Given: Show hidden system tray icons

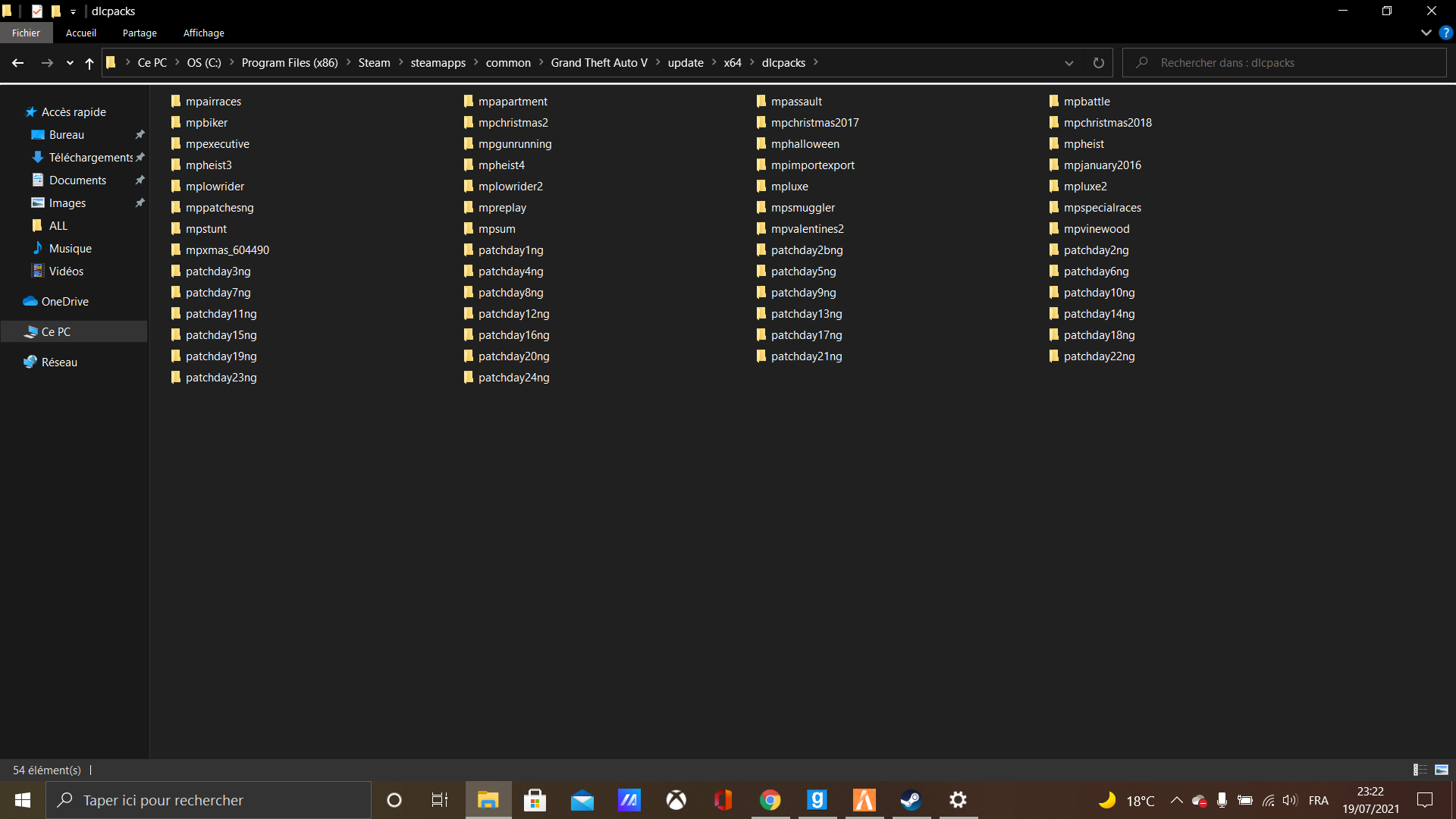Looking at the screenshot, I should [1176, 800].
